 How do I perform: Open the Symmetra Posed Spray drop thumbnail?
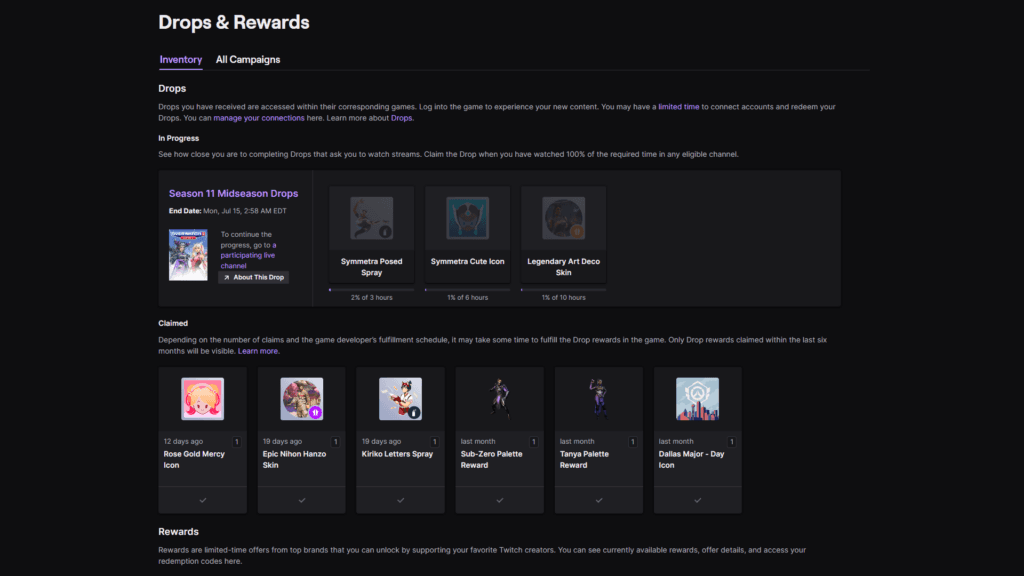370,216
